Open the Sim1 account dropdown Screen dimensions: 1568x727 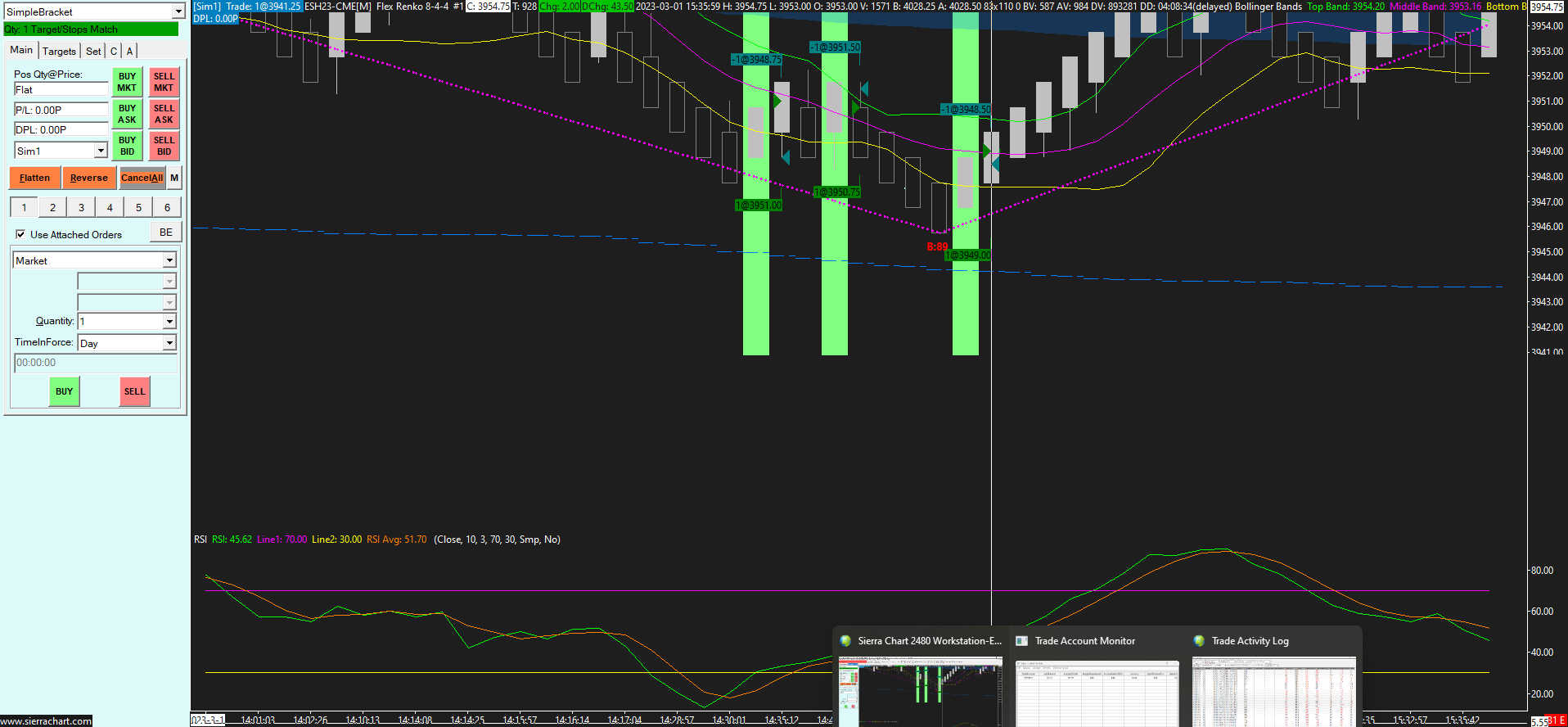point(101,151)
